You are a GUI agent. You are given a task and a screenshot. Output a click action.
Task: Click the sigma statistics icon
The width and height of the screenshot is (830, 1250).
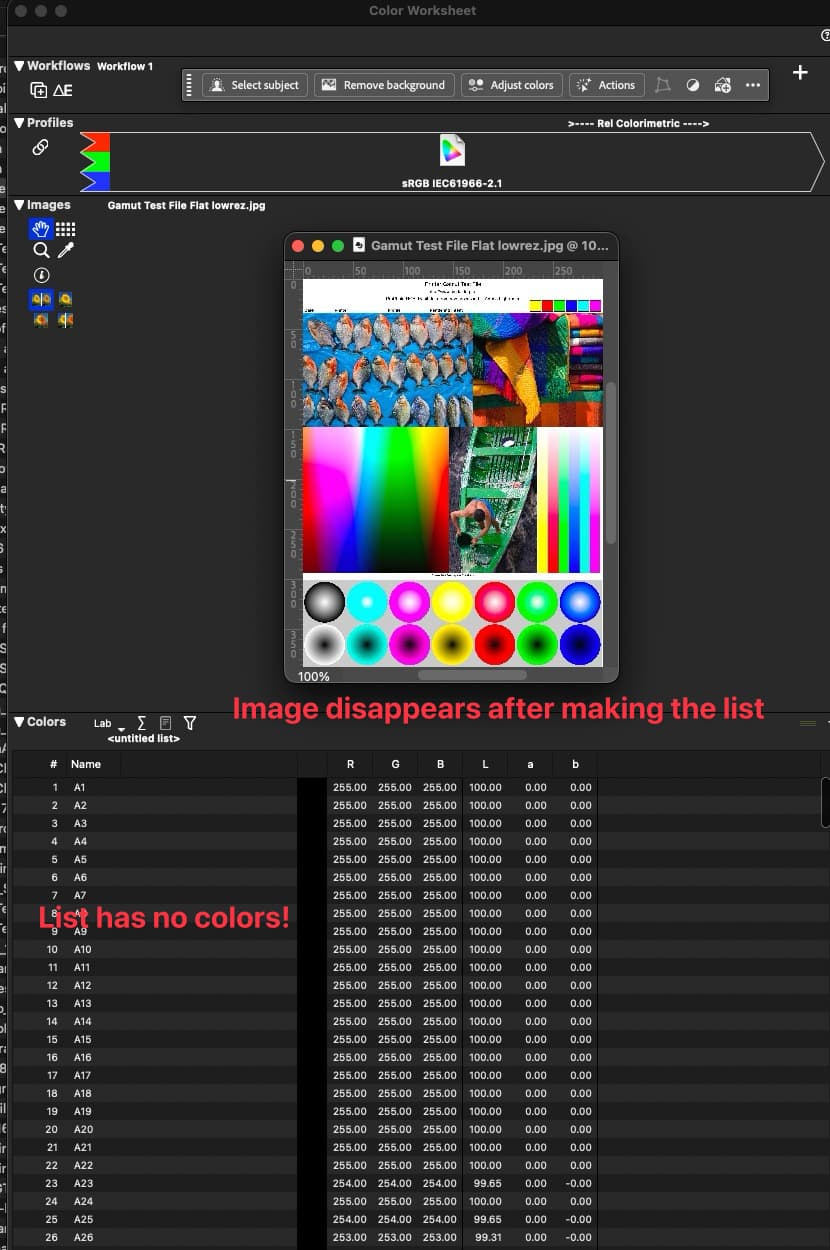[141, 722]
